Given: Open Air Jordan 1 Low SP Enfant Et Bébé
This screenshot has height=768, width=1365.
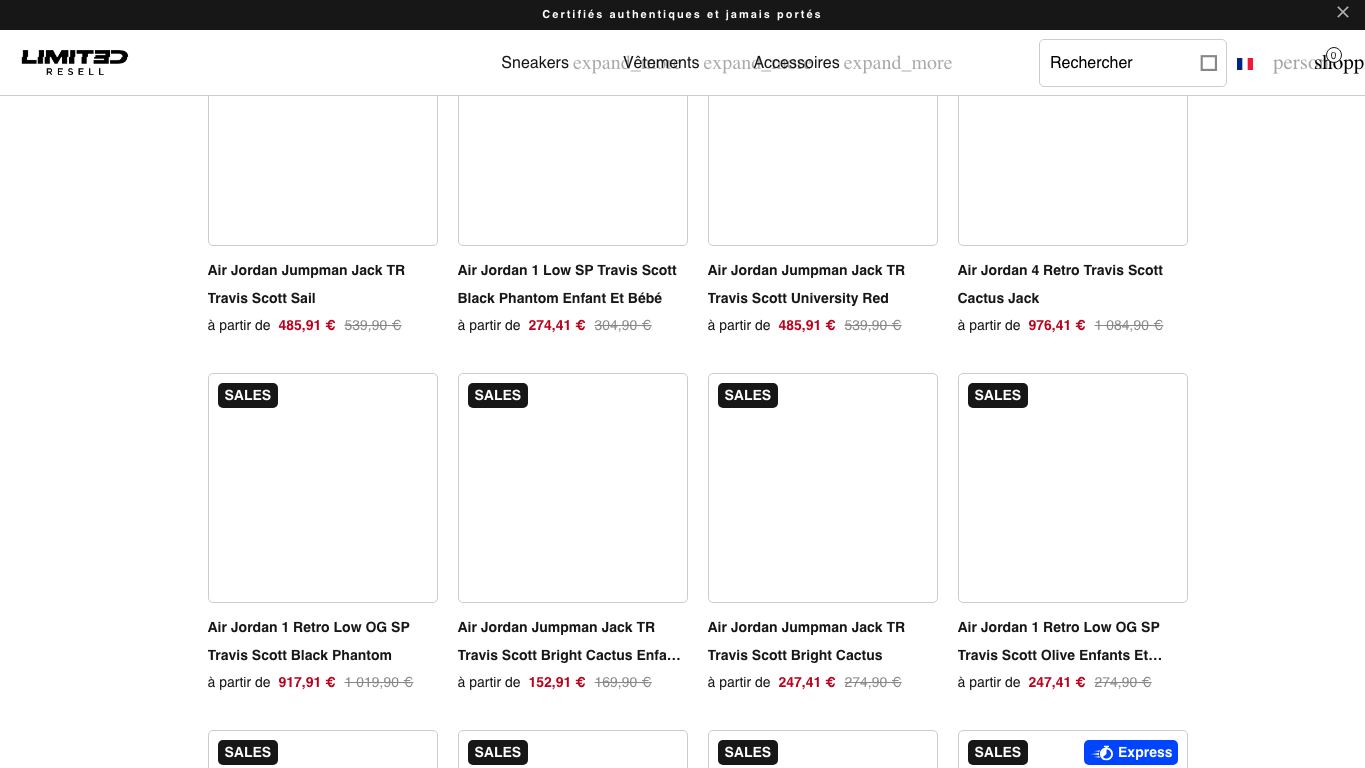Looking at the screenshot, I should click(567, 284).
